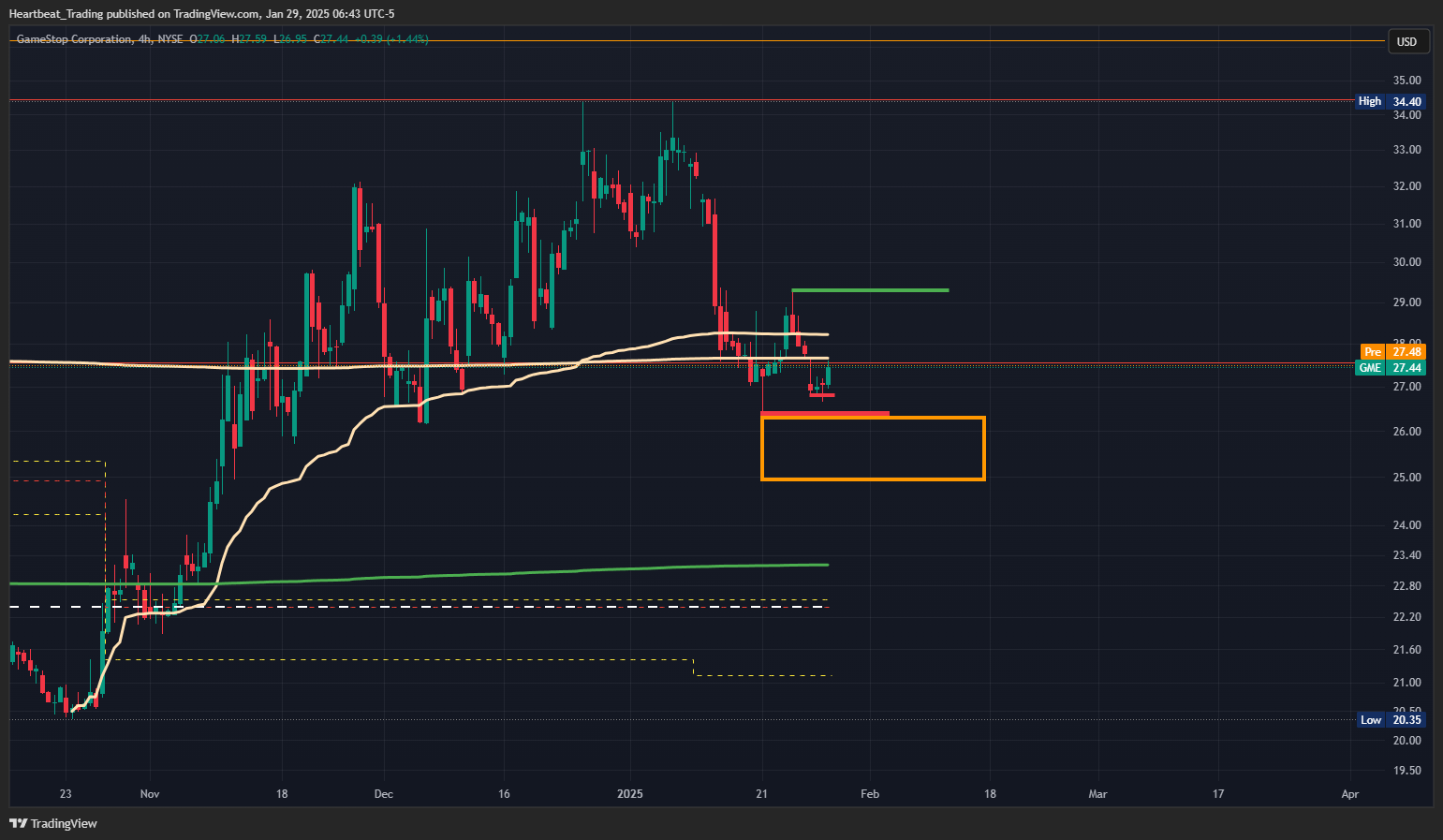1443x840 pixels.
Task: Select the short green horizontal line near 29.30
Action: [870, 290]
